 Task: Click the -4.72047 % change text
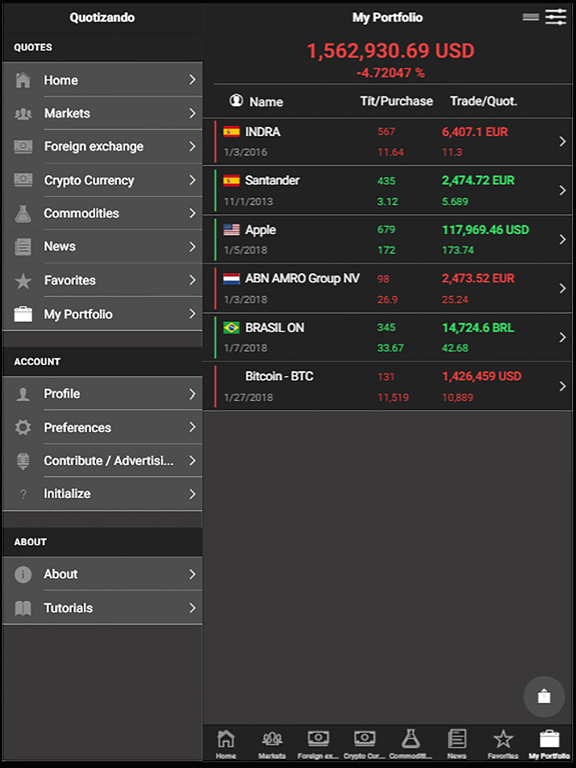coord(390,73)
